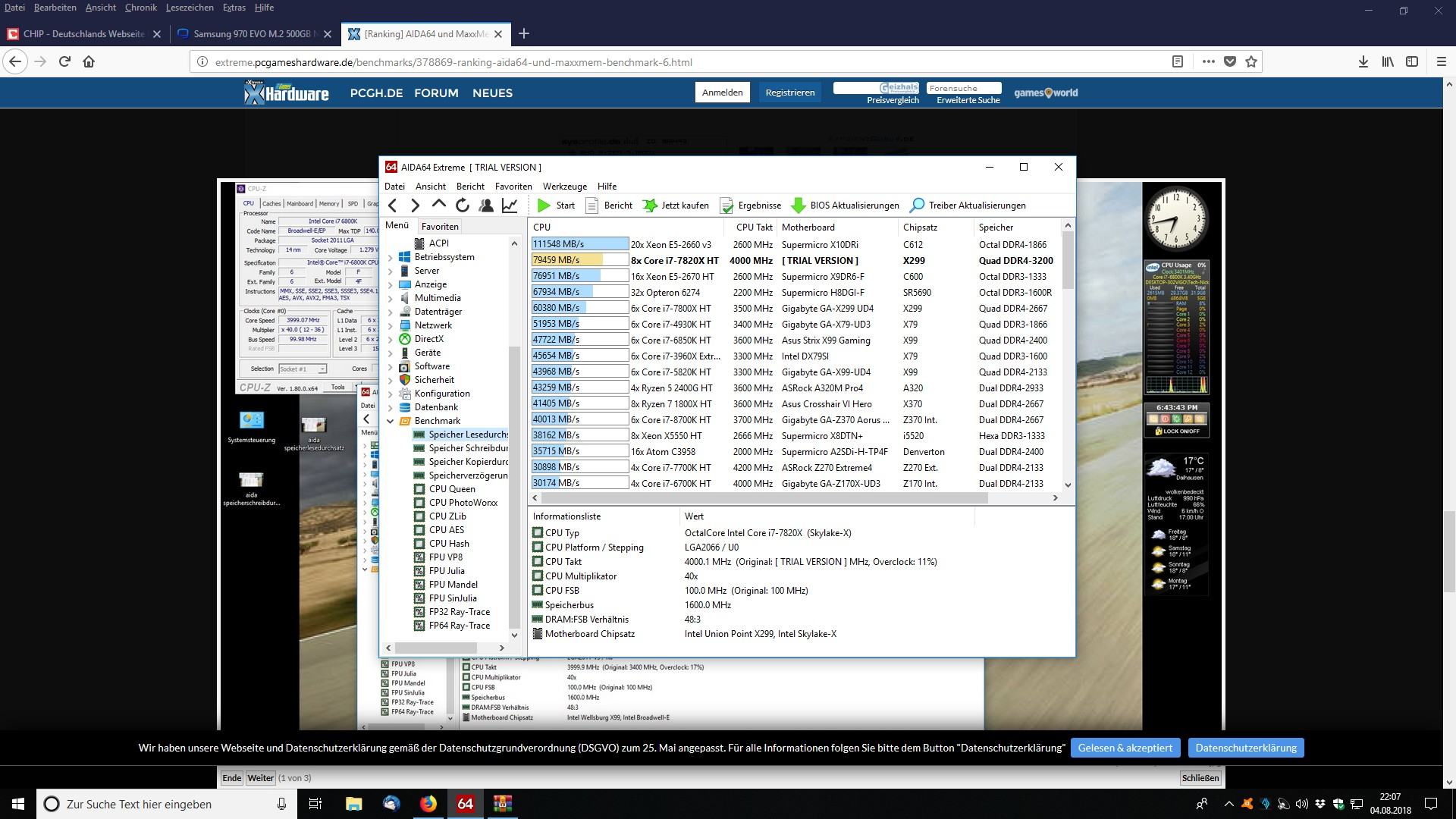Image resolution: width=1456 pixels, height=819 pixels.
Task: Click AIDA64 forward navigation arrow
Action: pos(415,206)
